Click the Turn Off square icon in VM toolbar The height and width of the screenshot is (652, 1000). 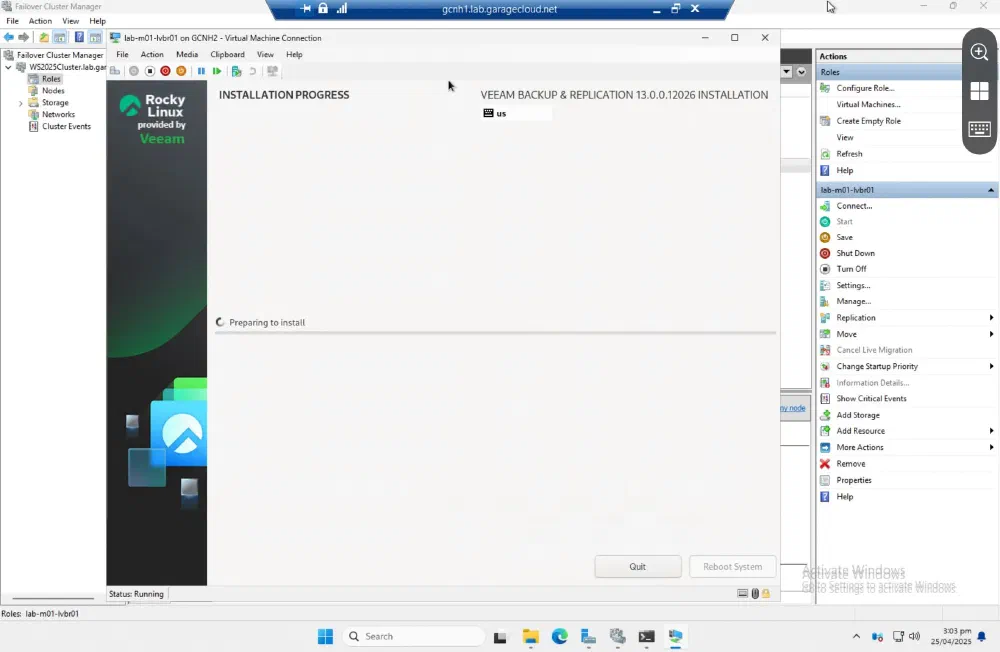click(150, 71)
